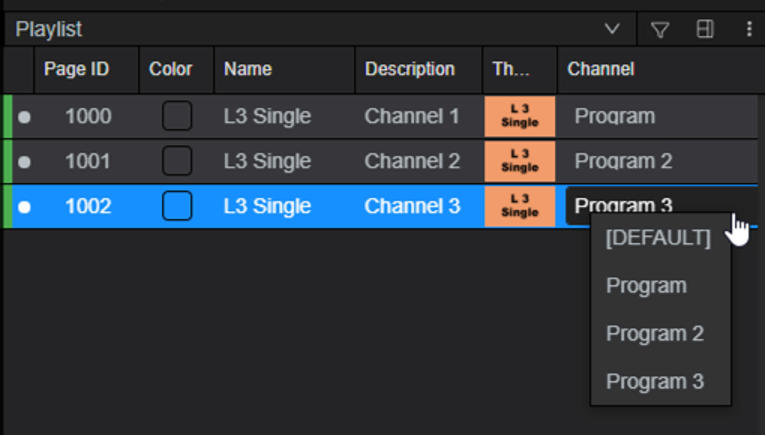The image size is (766, 436).
Task: Click the L3 Single thumbnail for page 1001
Action: (x=519, y=161)
